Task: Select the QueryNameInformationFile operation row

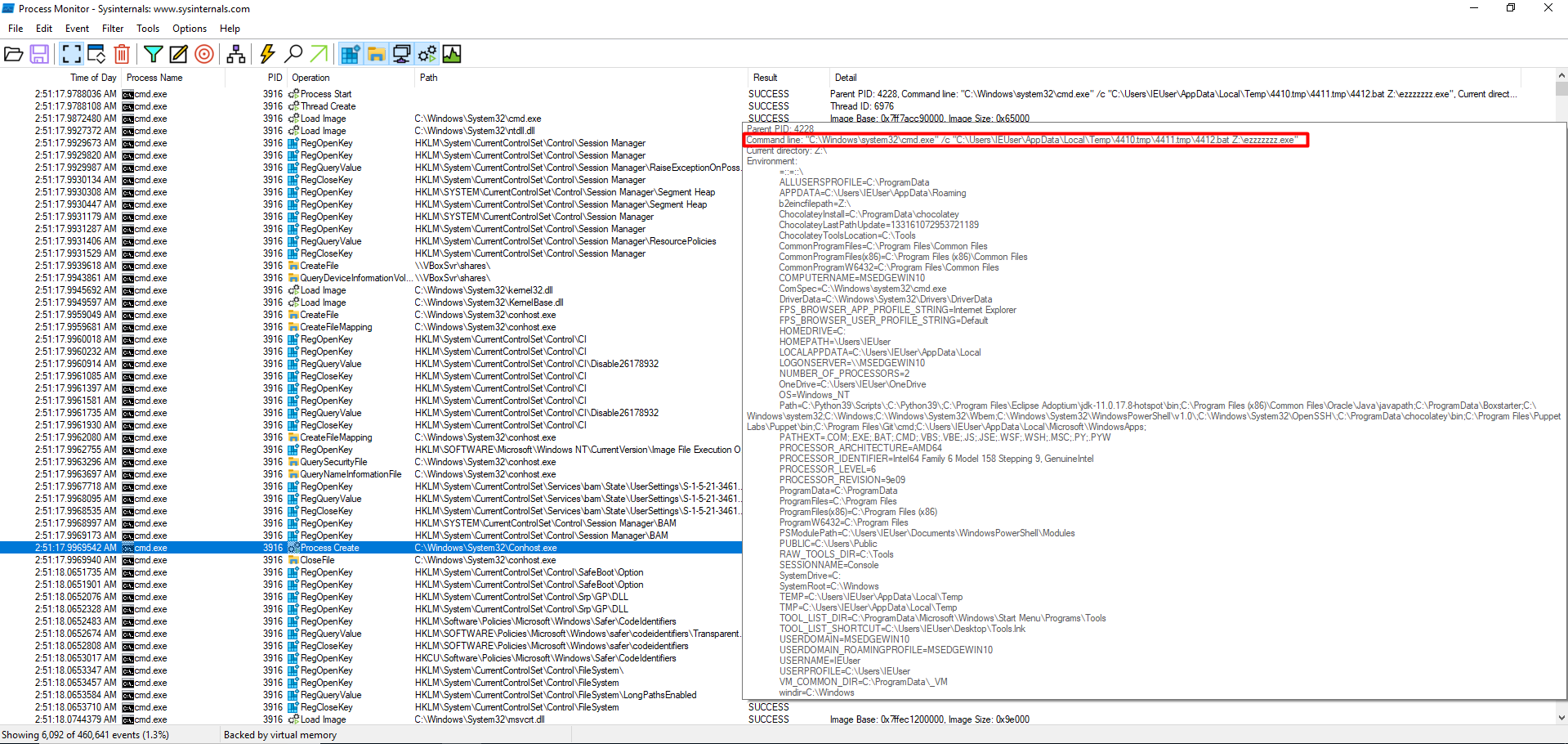Action: coord(371,474)
